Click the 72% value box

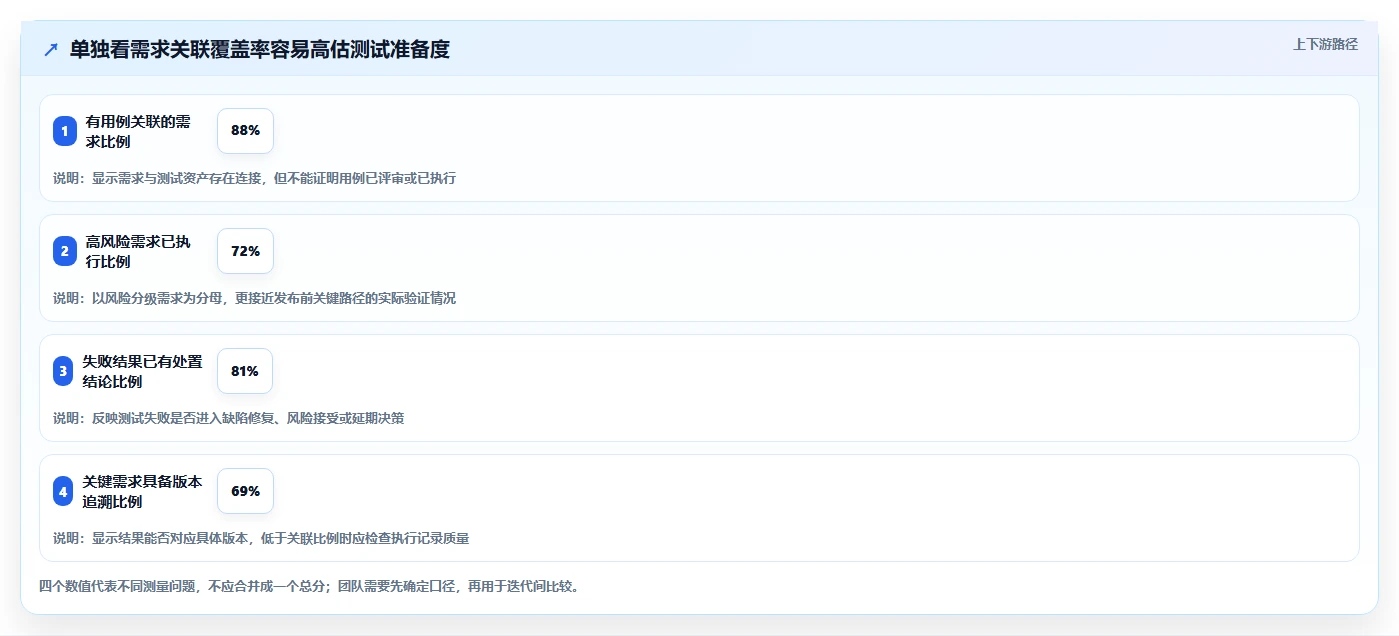245,251
